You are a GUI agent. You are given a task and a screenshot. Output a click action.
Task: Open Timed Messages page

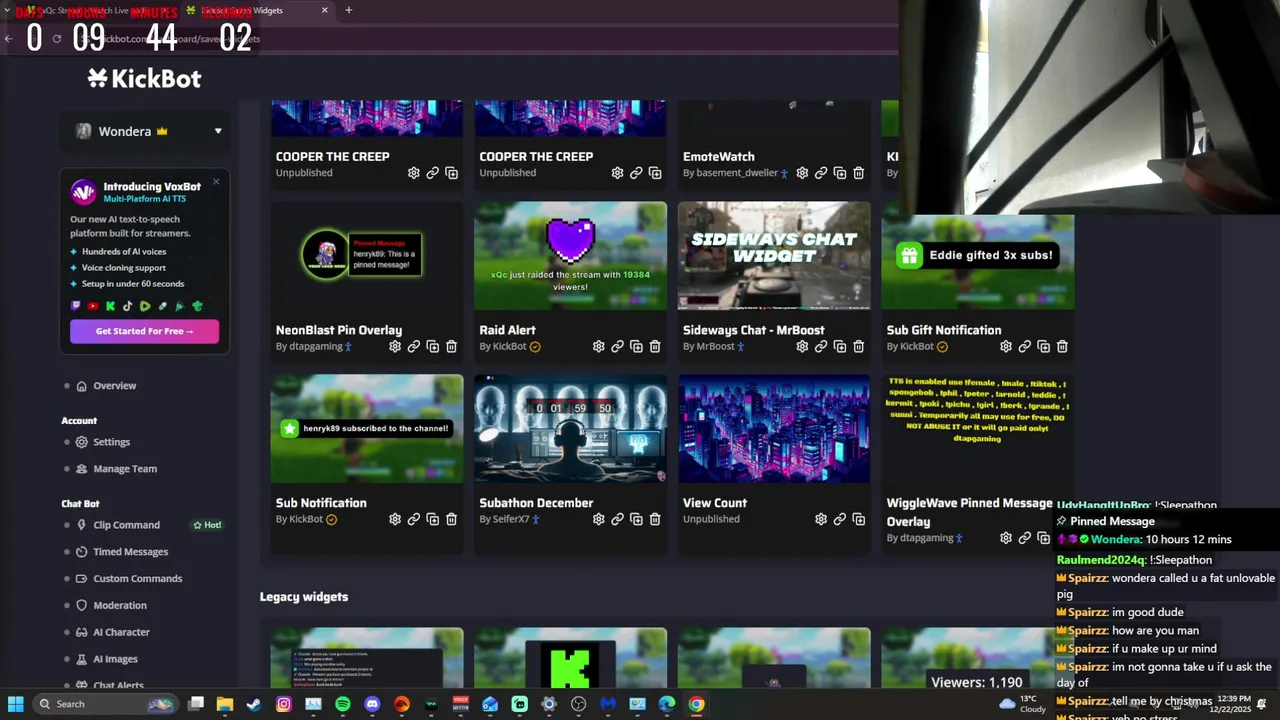click(130, 552)
